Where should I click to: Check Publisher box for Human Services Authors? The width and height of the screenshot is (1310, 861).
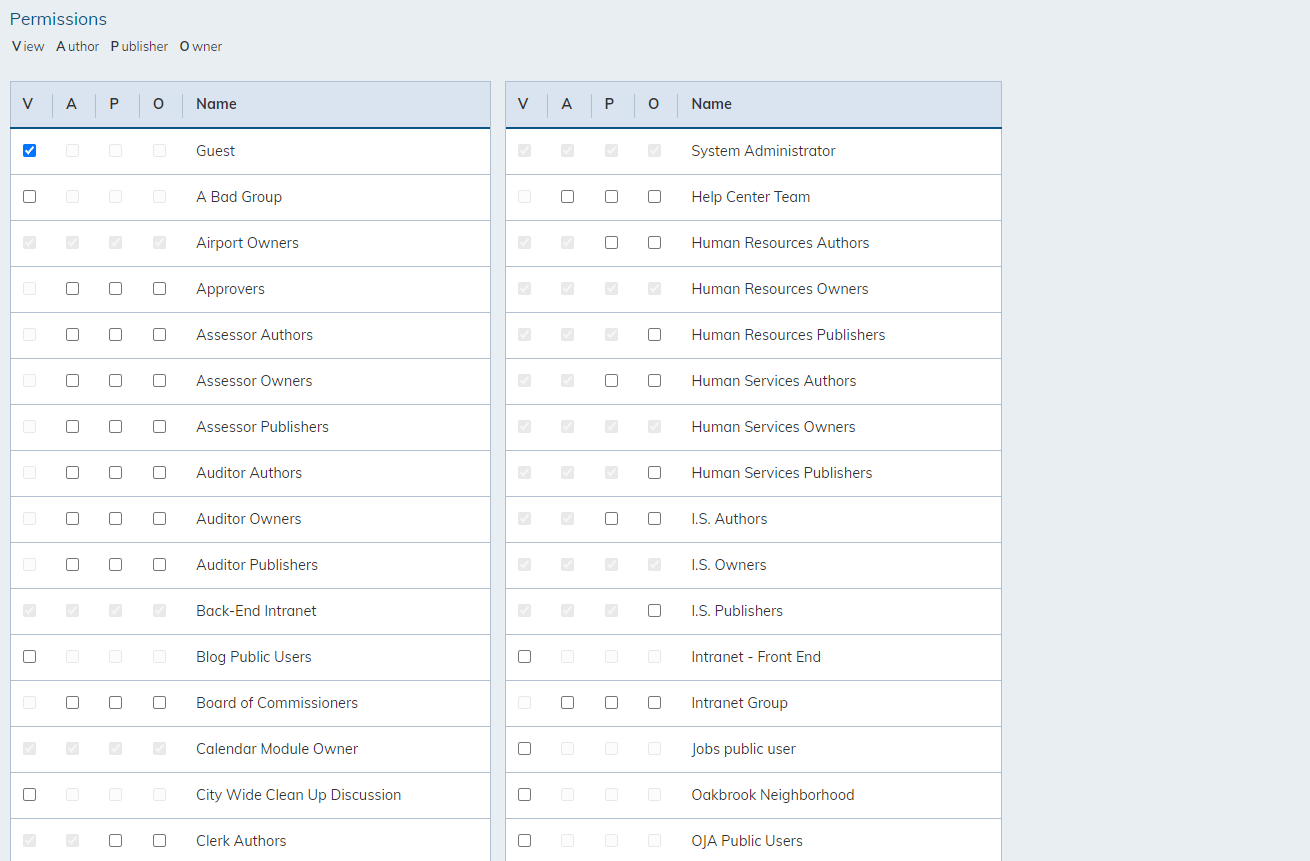[x=611, y=381]
